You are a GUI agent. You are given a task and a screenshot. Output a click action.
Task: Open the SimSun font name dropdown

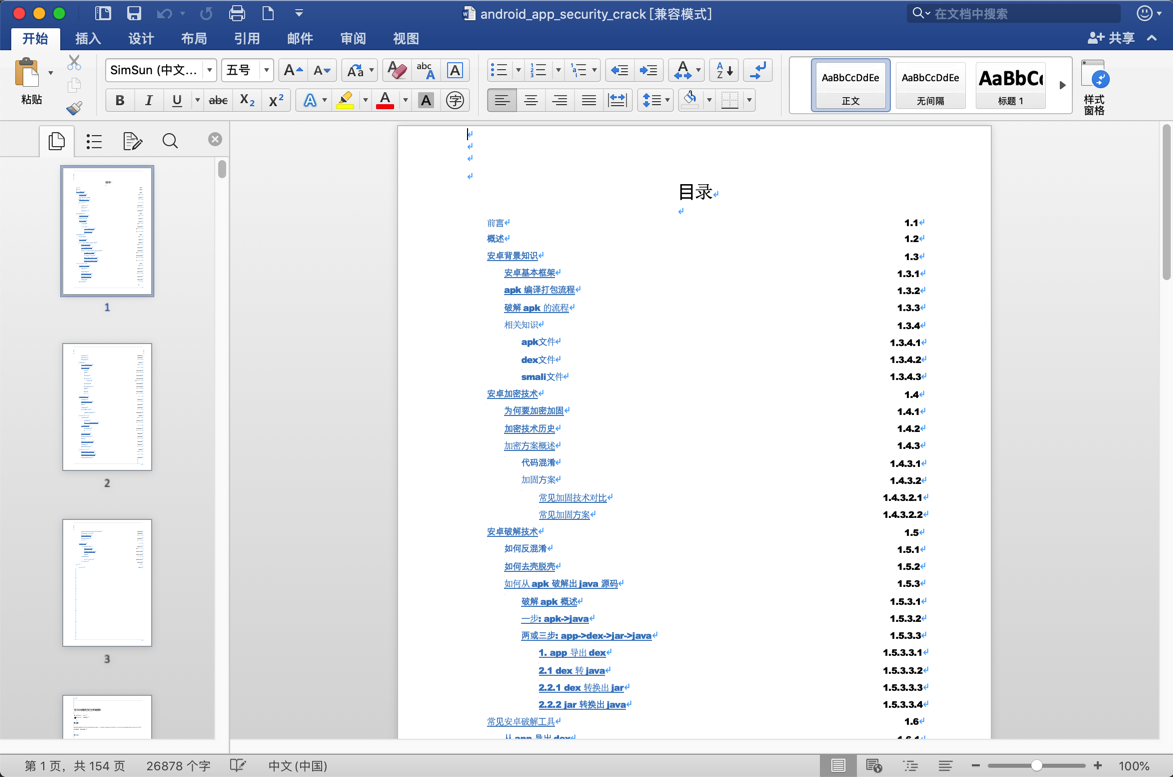(209, 70)
